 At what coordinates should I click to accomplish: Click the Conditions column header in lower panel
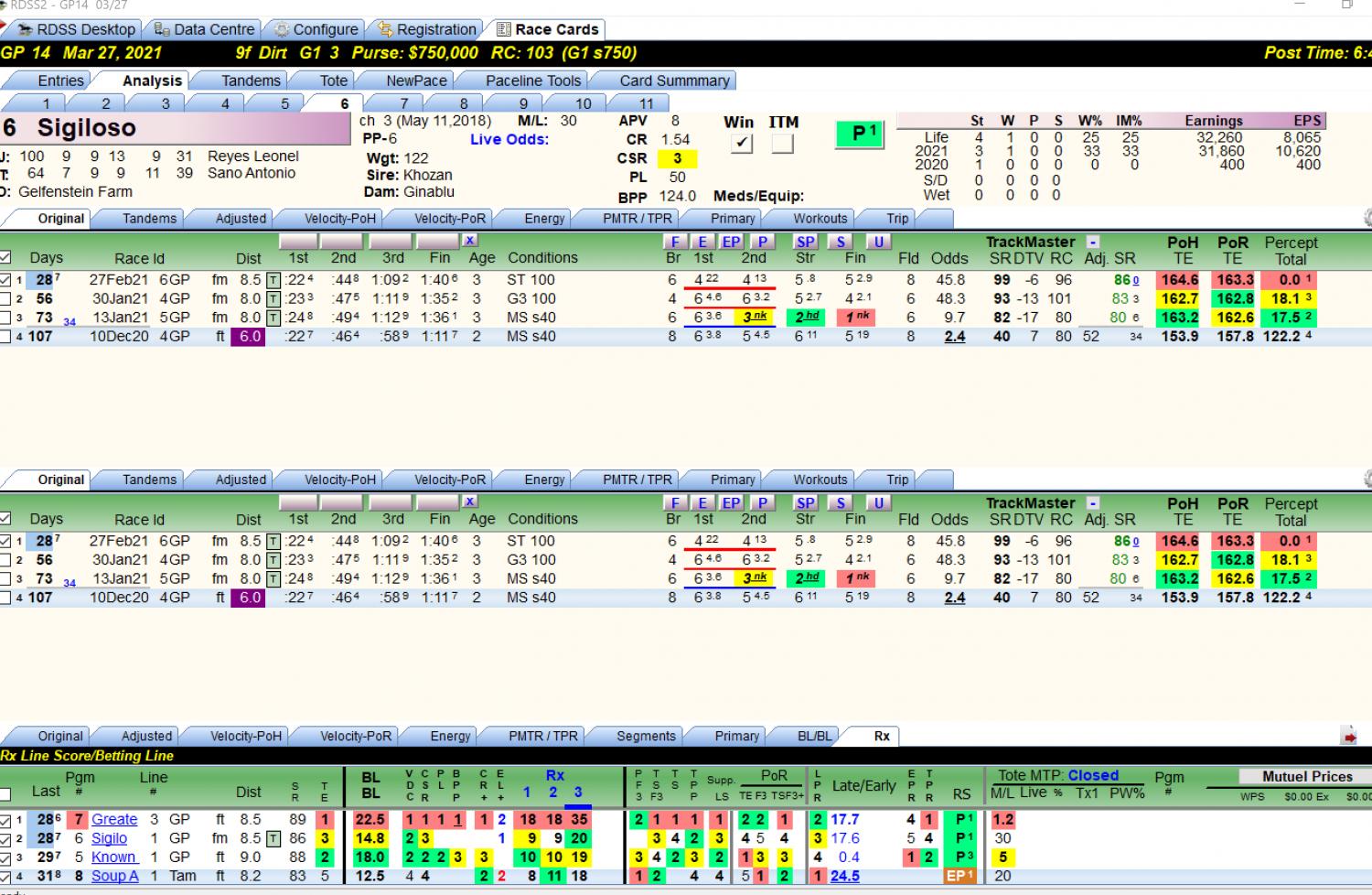(542, 519)
